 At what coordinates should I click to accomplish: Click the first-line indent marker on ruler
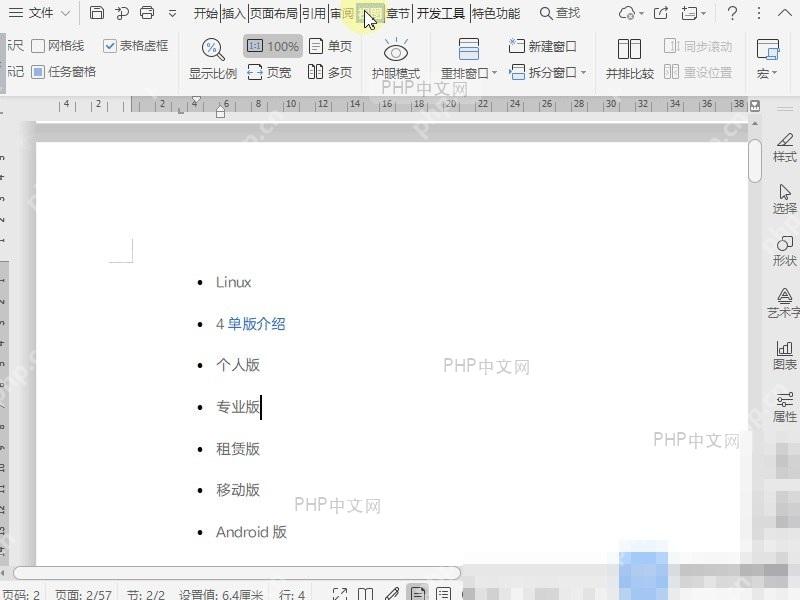pyautogui.click(x=196, y=99)
